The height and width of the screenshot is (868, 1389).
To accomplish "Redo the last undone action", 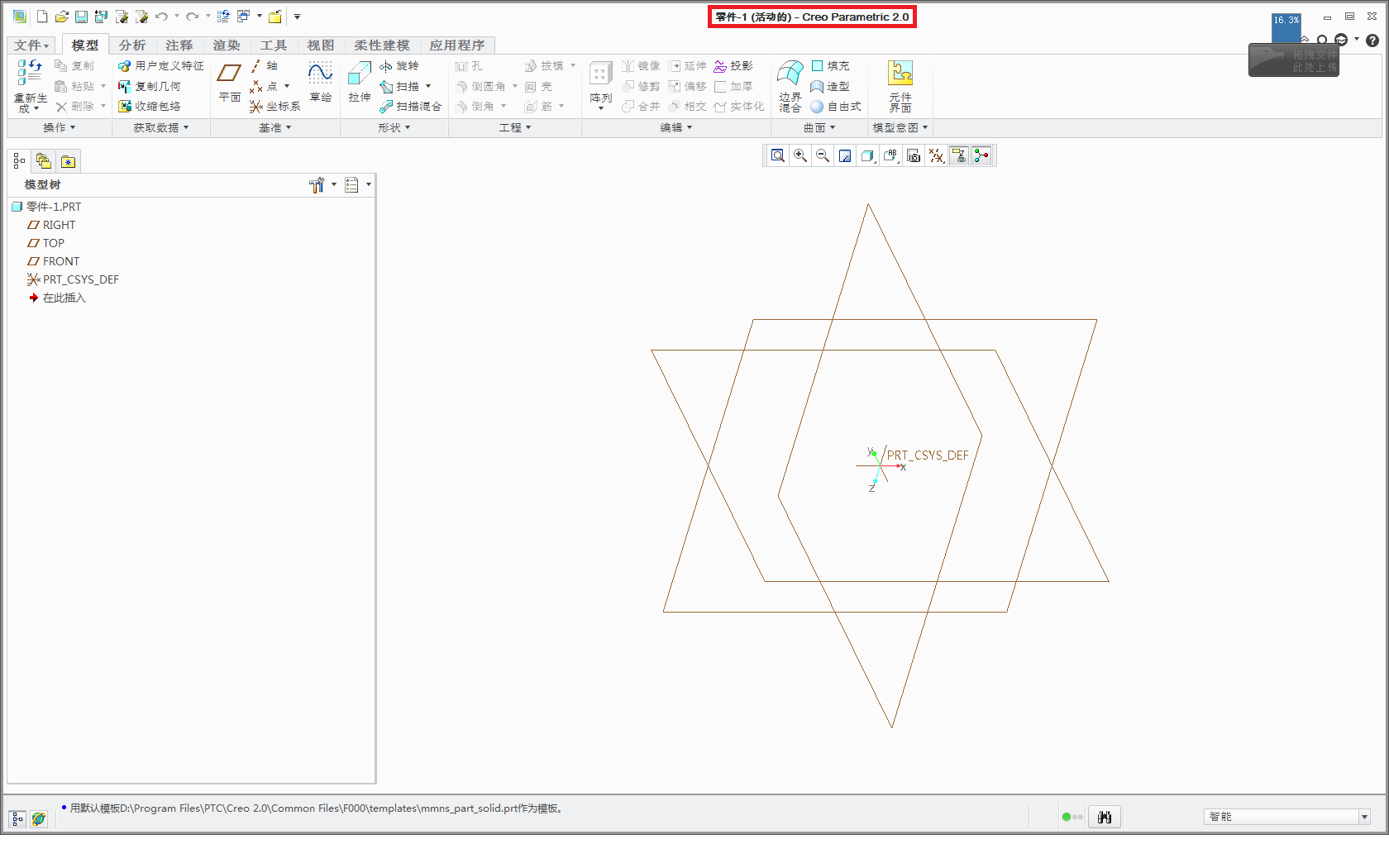I will [192, 17].
